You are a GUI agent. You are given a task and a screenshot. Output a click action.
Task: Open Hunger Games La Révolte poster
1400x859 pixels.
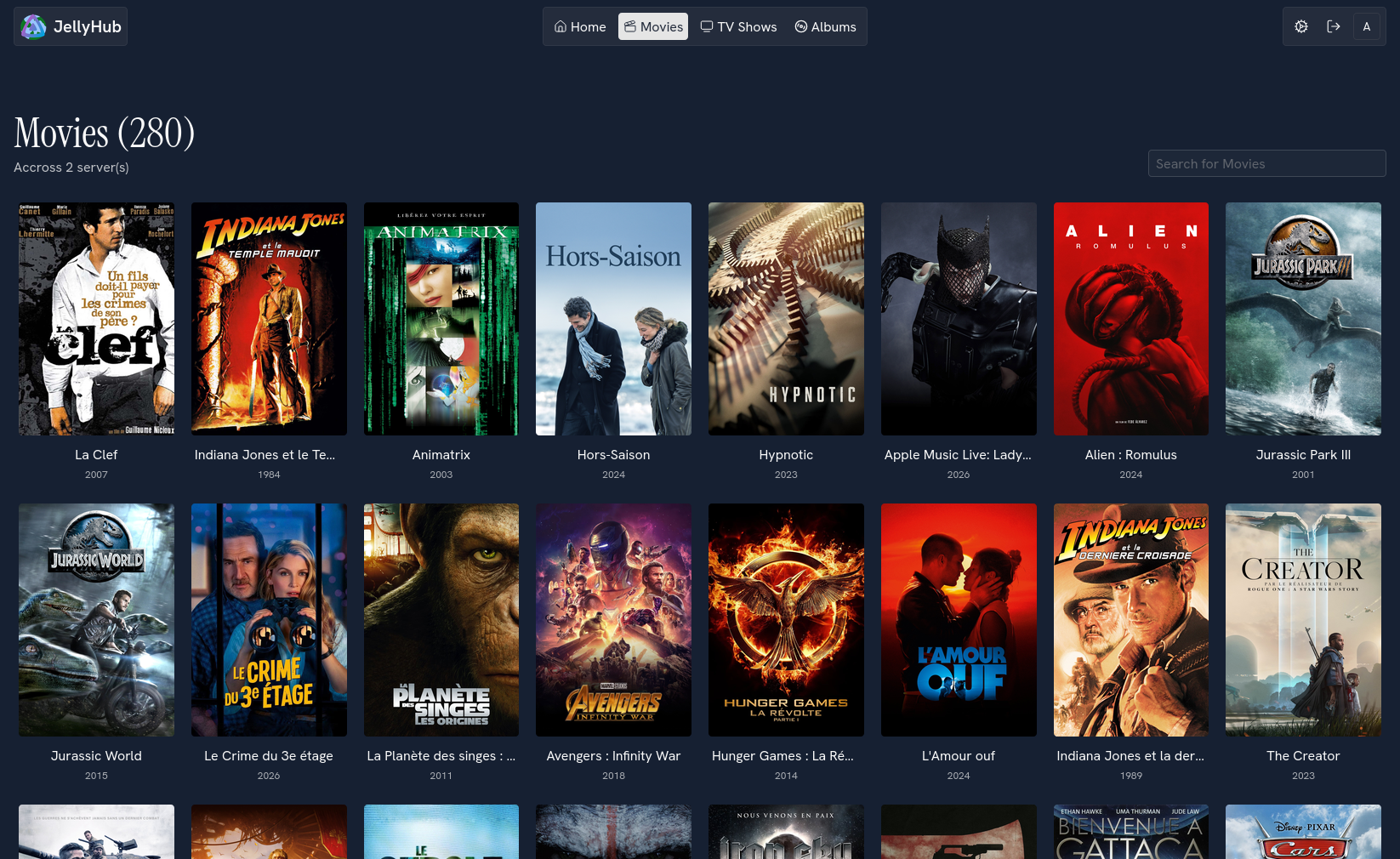coord(786,620)
